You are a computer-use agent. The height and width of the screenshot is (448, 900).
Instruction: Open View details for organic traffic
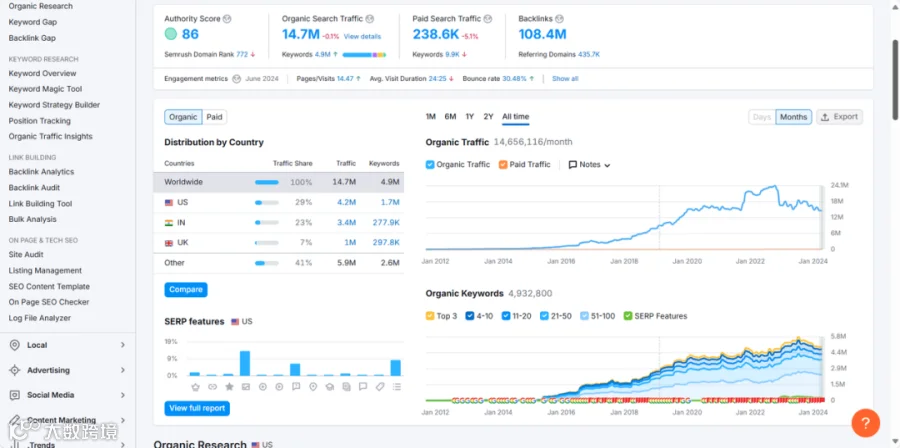point(362,36)
